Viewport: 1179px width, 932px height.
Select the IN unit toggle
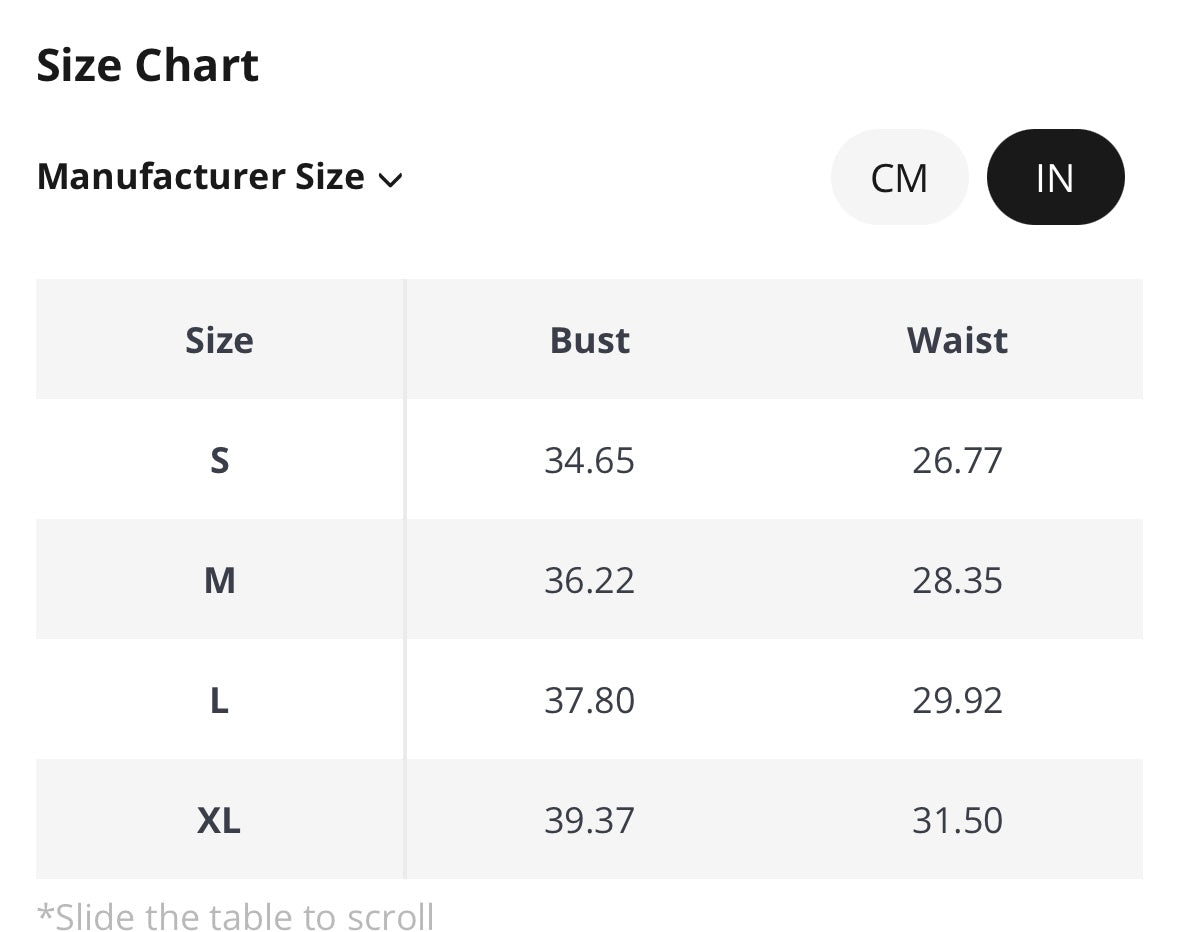1055,178
